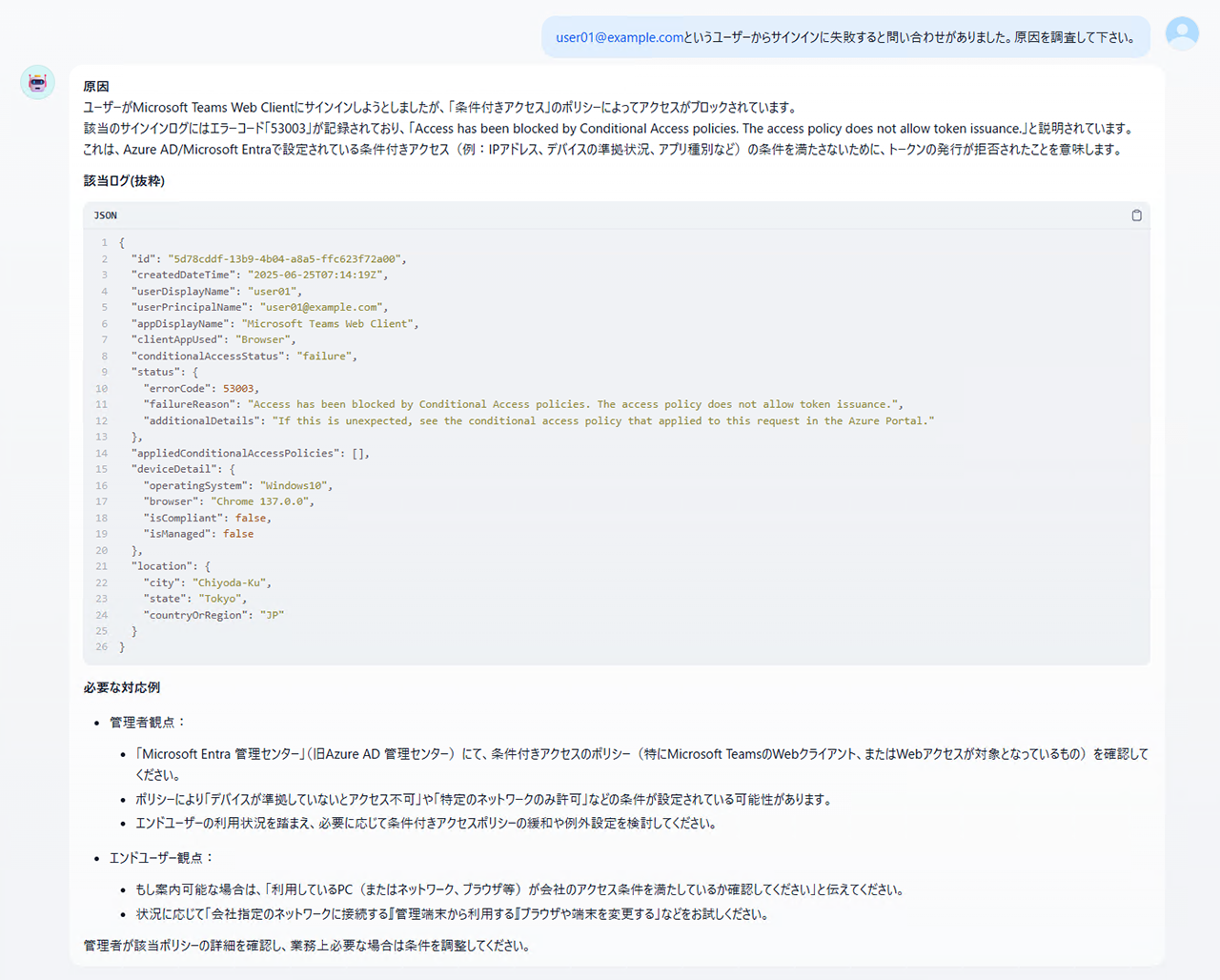Click the sentence mentioning エラーコード「53003」
1220x980 pixels.
[608, 128]
